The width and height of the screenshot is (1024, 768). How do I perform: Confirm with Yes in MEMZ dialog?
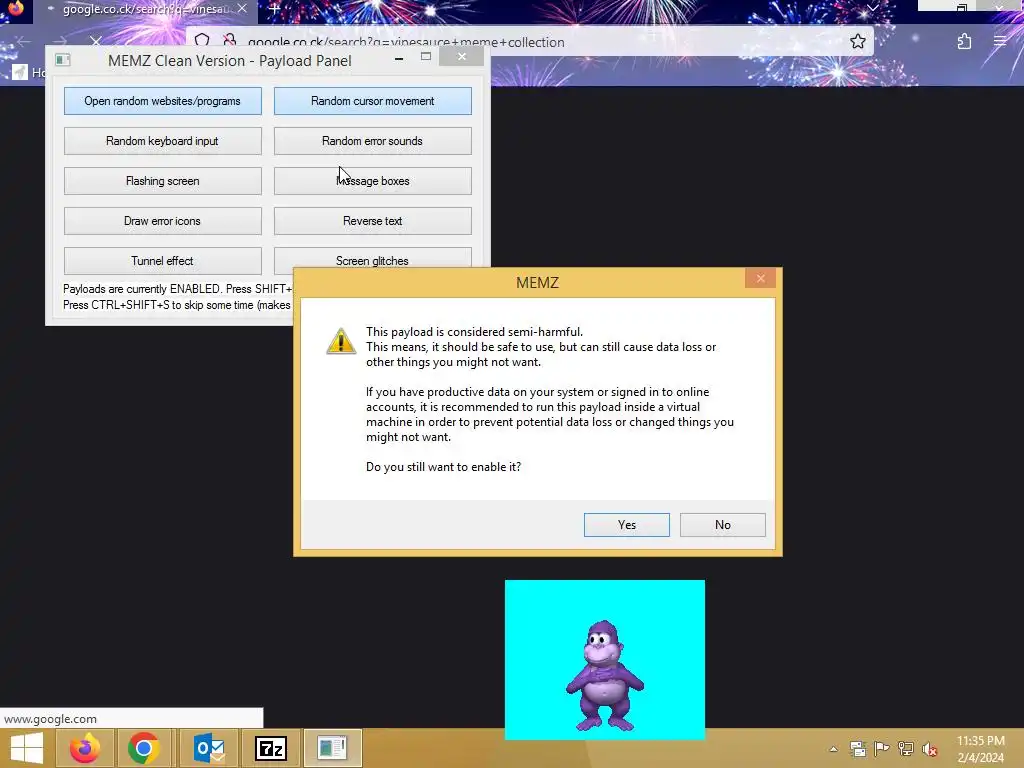click(x=626, y=525)
